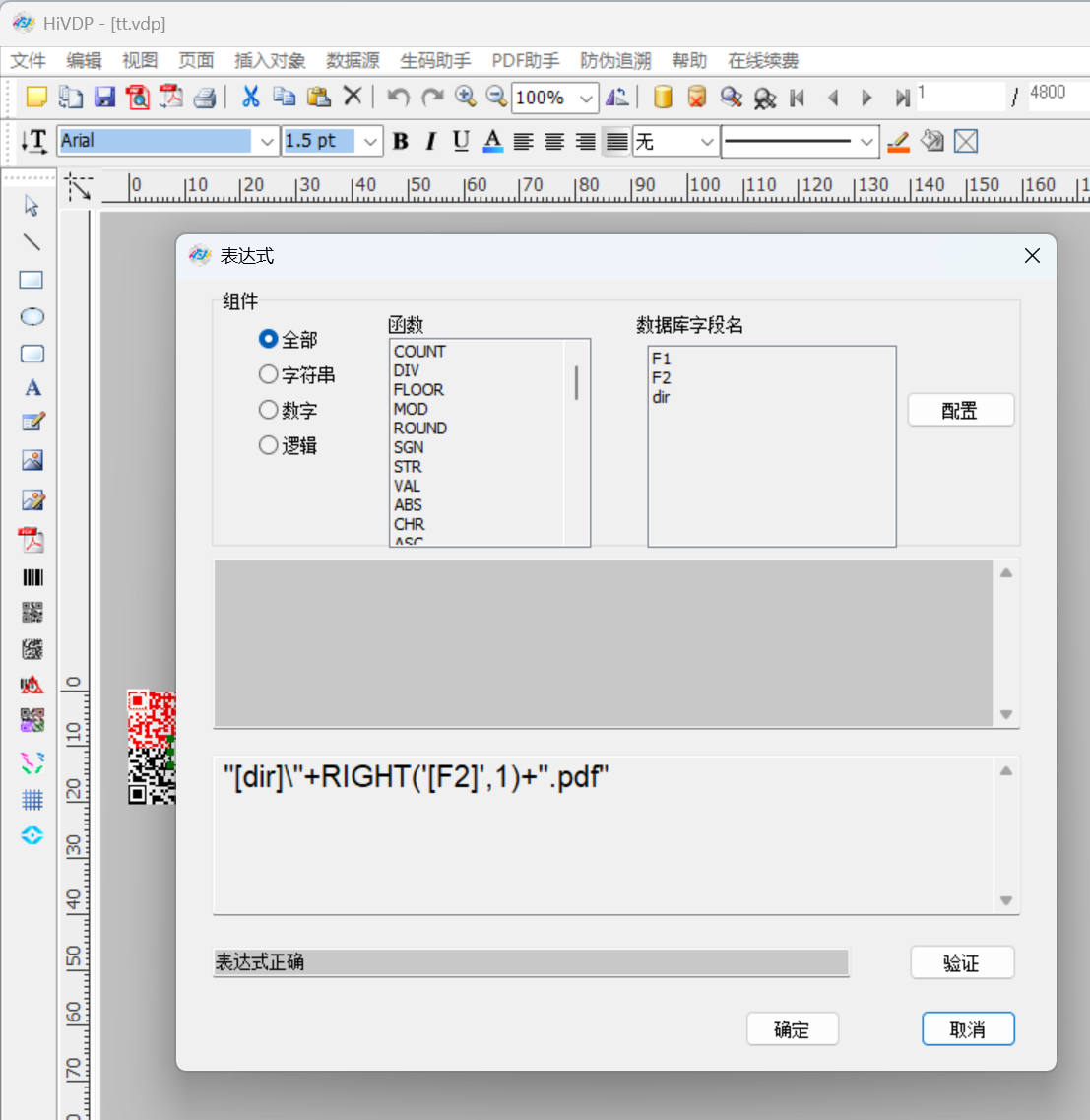Select the Text tool A
Image resolution: width=1090 pixels, height=1120 pixels.
tap(32, 388)
